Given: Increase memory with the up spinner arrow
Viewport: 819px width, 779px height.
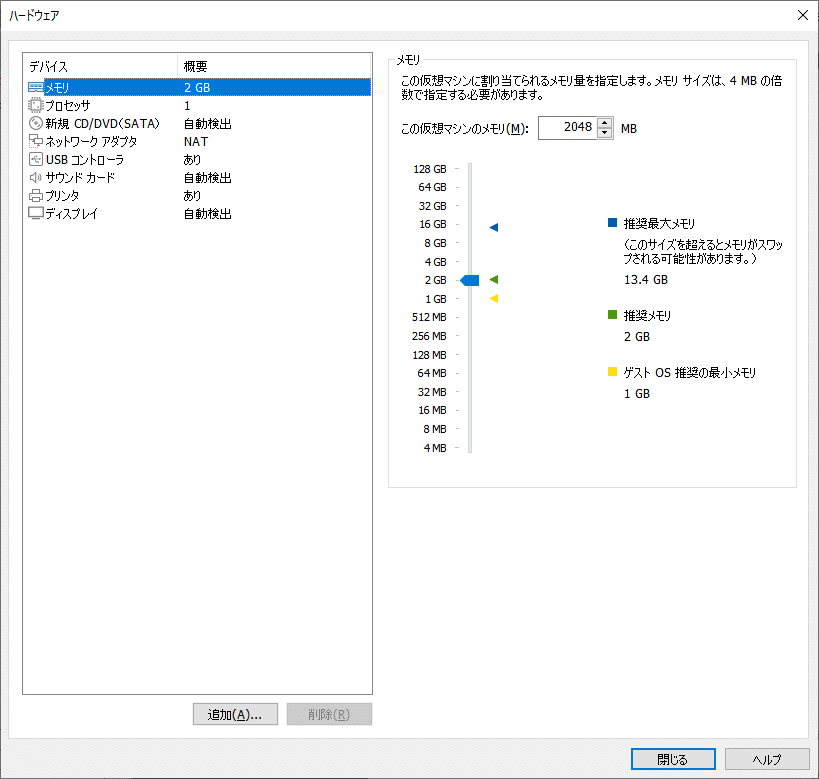Looking at the screenshot, I should 605,123.
